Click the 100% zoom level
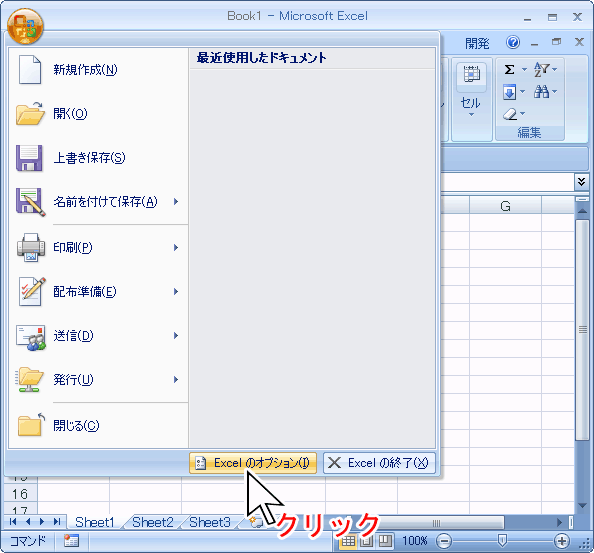Viewport: 594px width, 553px height. 415,541
